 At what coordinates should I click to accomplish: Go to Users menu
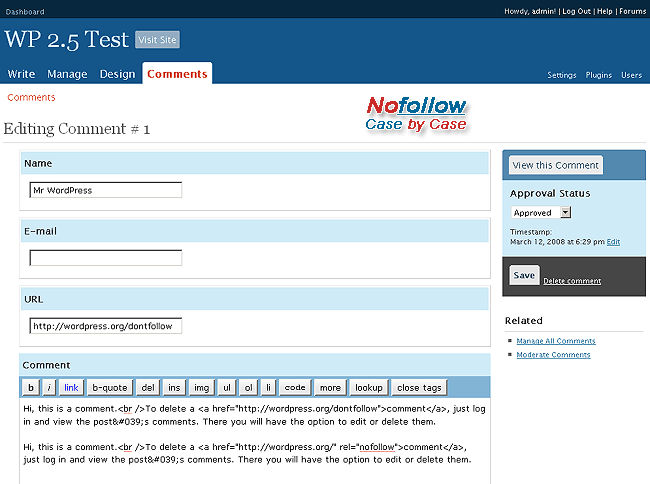tap(631, 75)
